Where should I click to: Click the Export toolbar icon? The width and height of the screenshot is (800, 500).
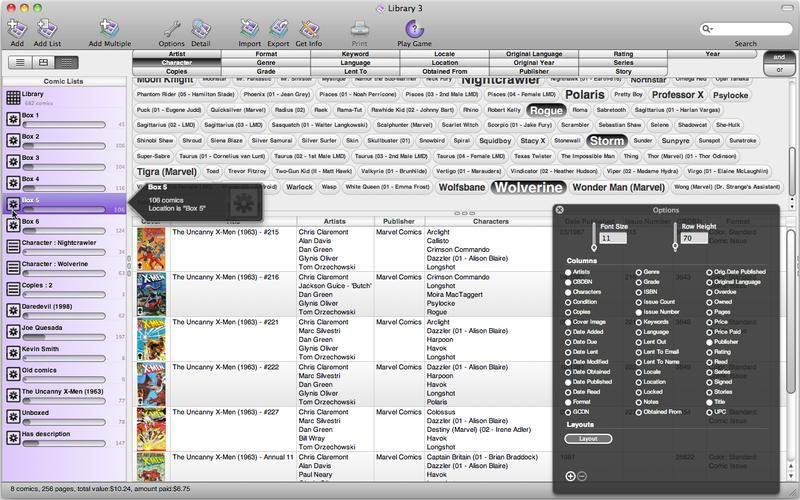[278, 27]
